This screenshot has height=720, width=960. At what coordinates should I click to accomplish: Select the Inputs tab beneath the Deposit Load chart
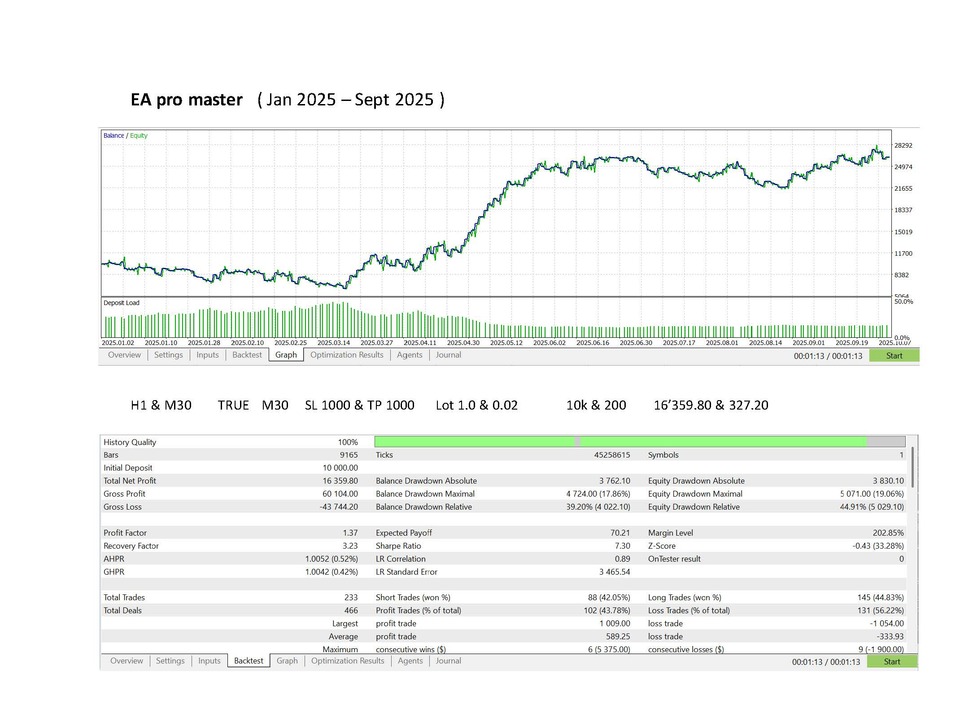(x=207, y=355)
